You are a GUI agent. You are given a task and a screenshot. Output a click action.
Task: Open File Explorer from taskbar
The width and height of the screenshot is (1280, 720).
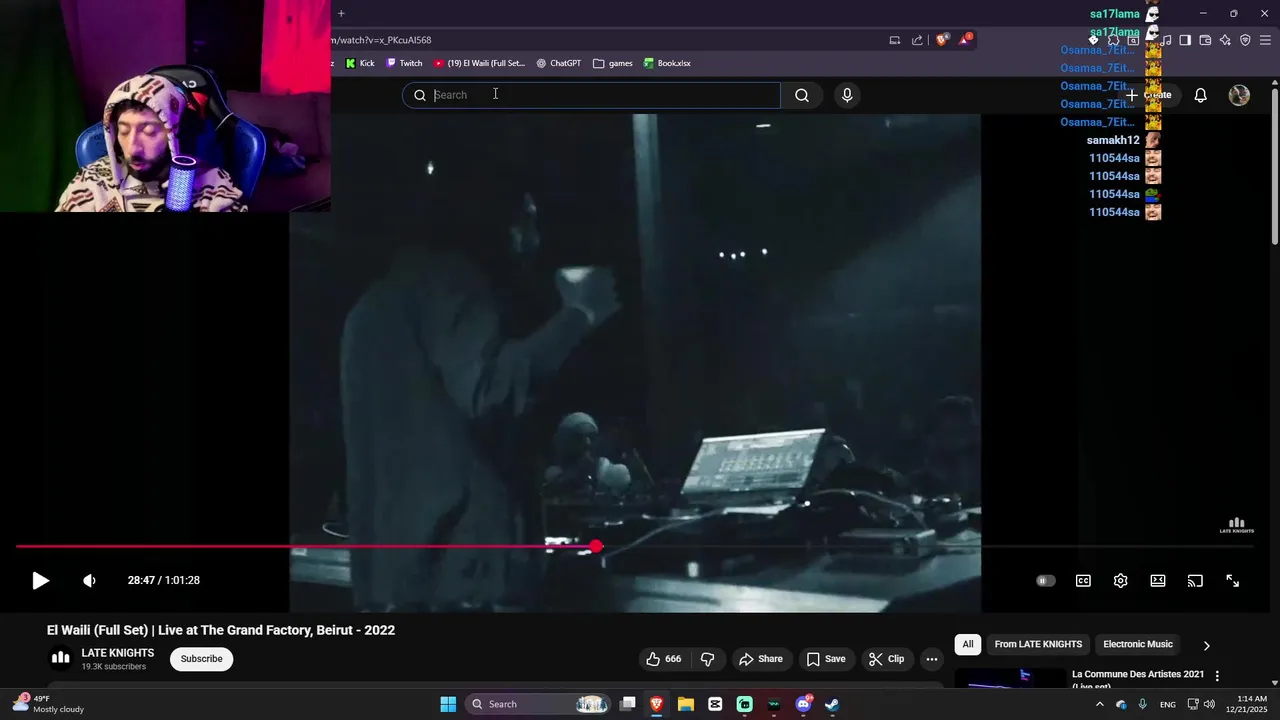click(x=686, y=704)
